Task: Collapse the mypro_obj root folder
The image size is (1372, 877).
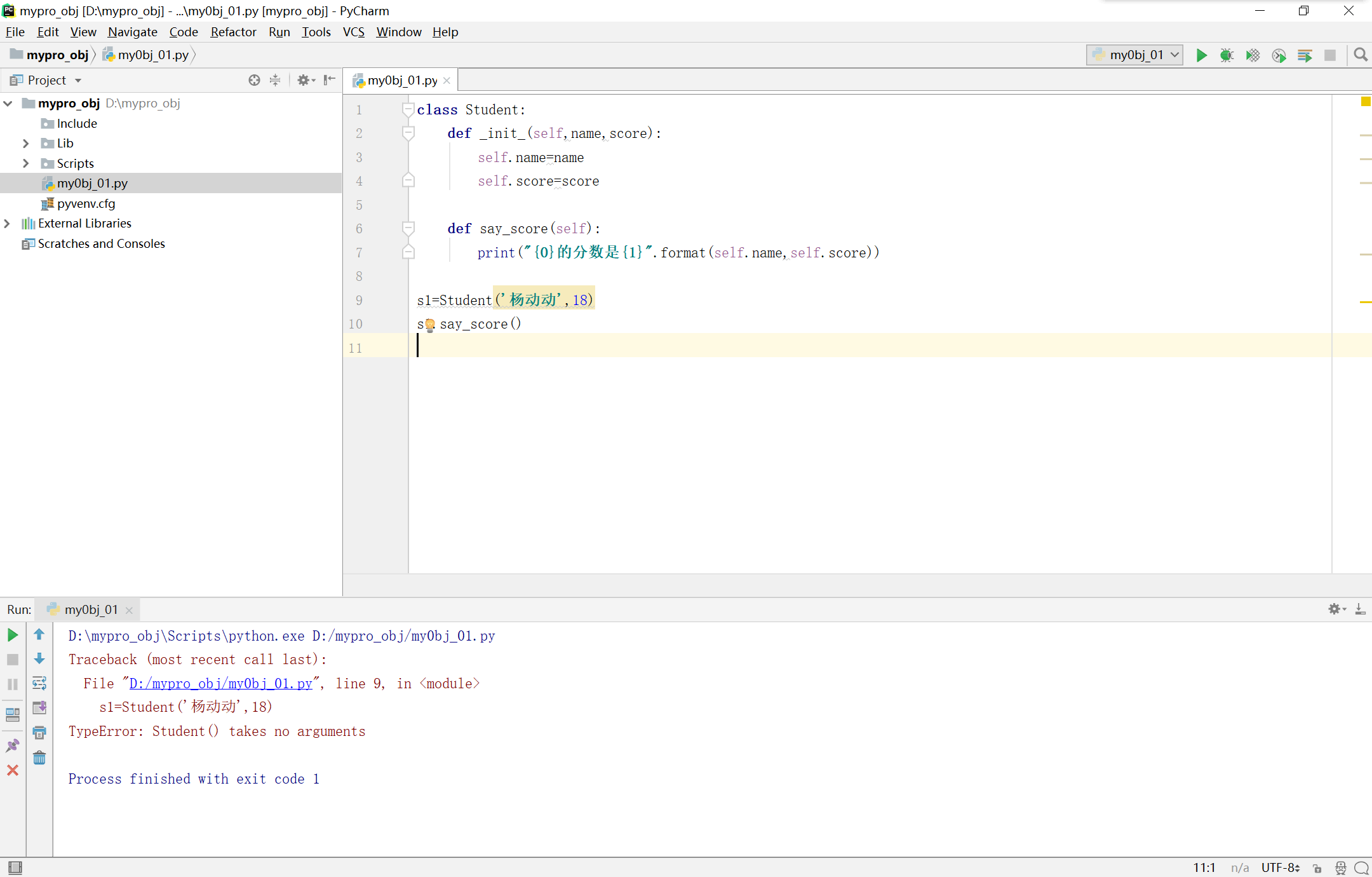Action: click(x=8, y=103)
